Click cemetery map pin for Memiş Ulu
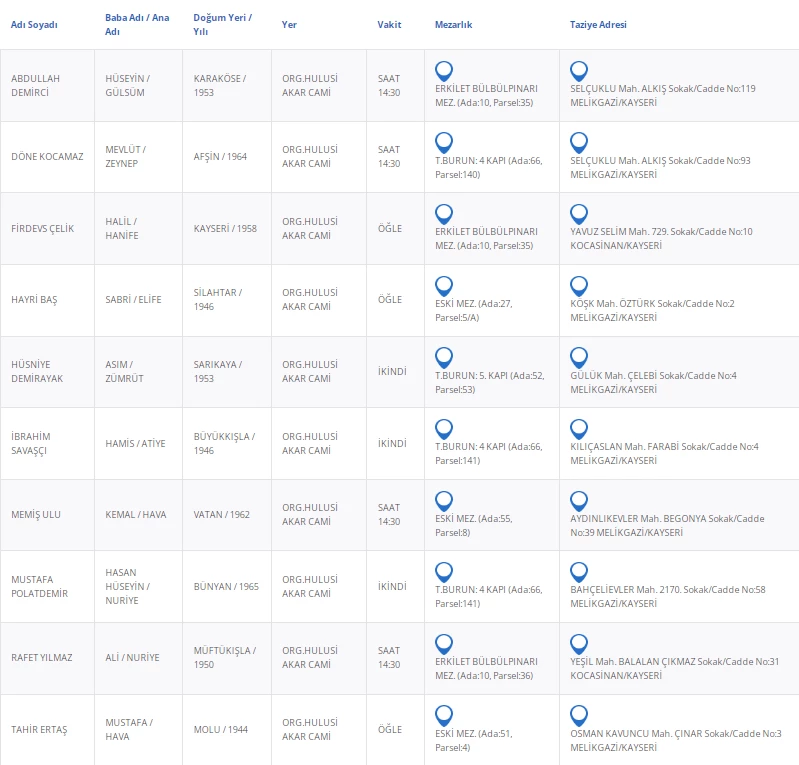The width and height of the screenshot is (799, 765). tap(444, 500)
